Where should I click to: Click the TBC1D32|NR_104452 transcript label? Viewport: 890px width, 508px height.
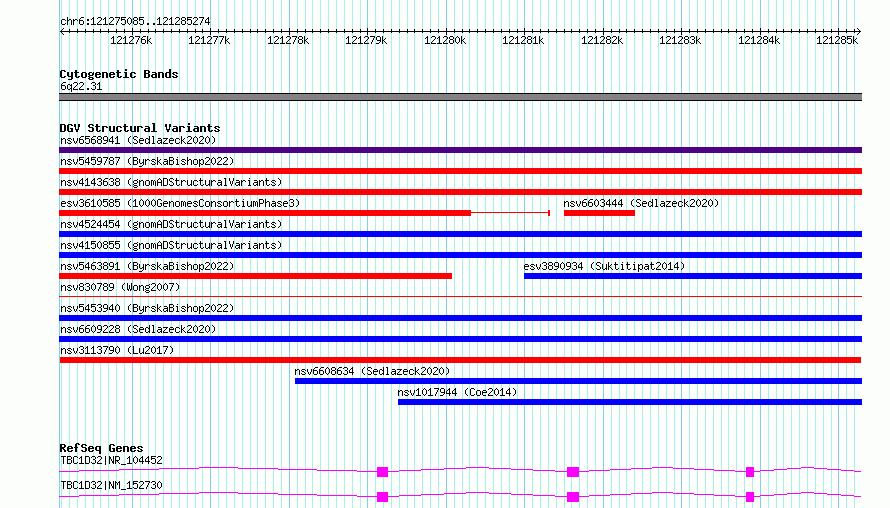[x=111, y=460]
